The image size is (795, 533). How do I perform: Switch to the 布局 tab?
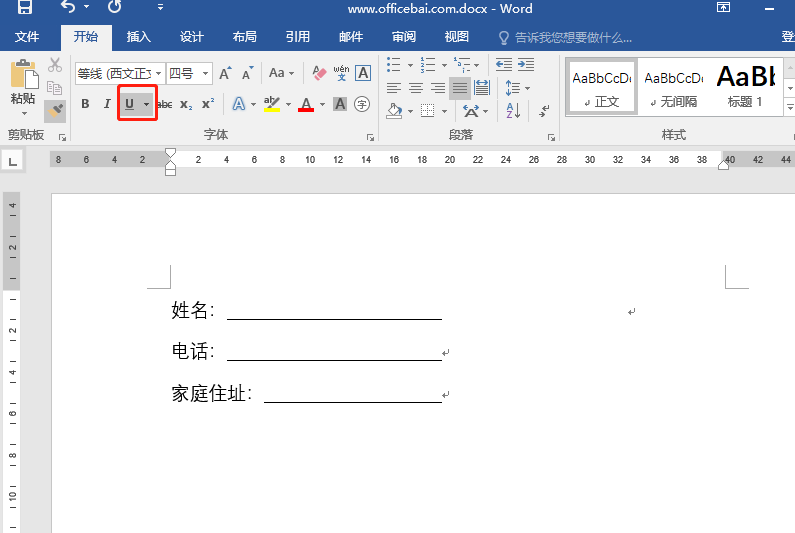(x=244, y=37)
